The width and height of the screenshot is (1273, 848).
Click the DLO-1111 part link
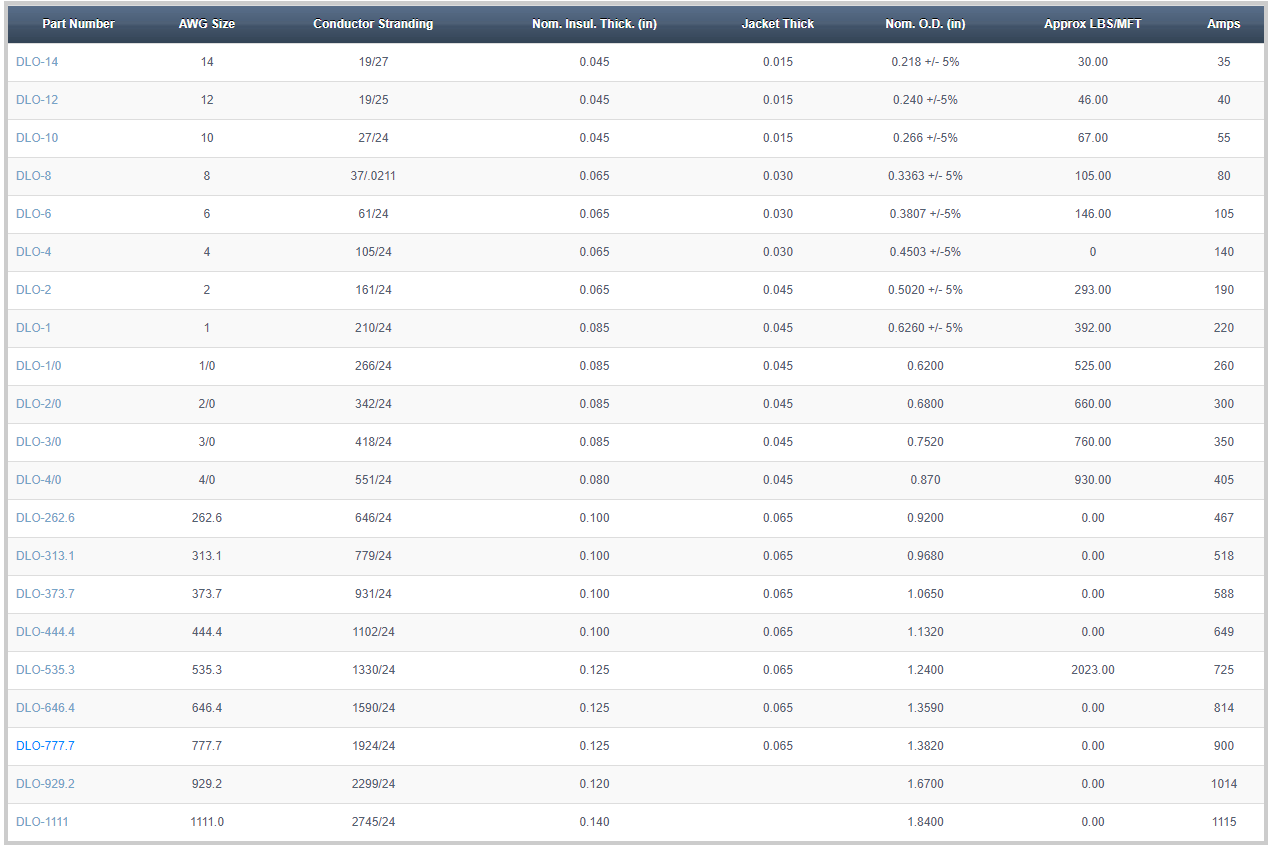click(x=42, y=822)
